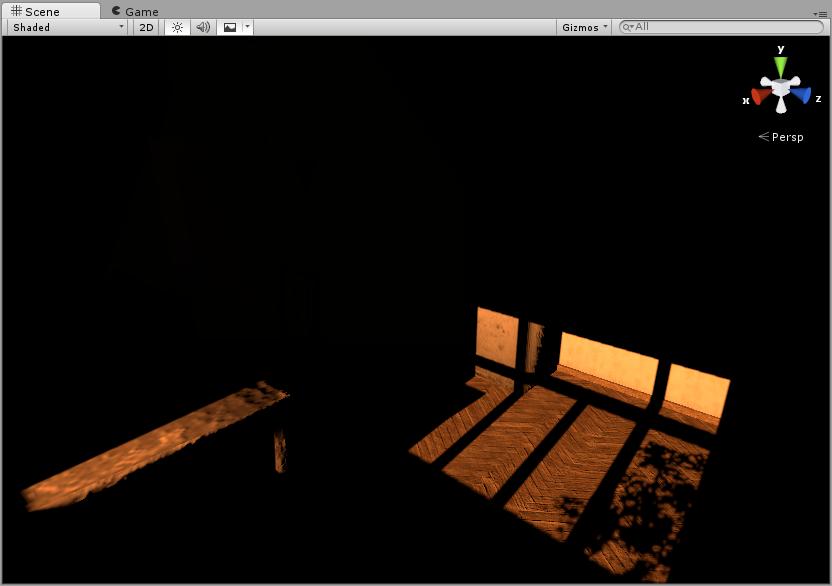Toggle 2D view mode

[146, 28]
